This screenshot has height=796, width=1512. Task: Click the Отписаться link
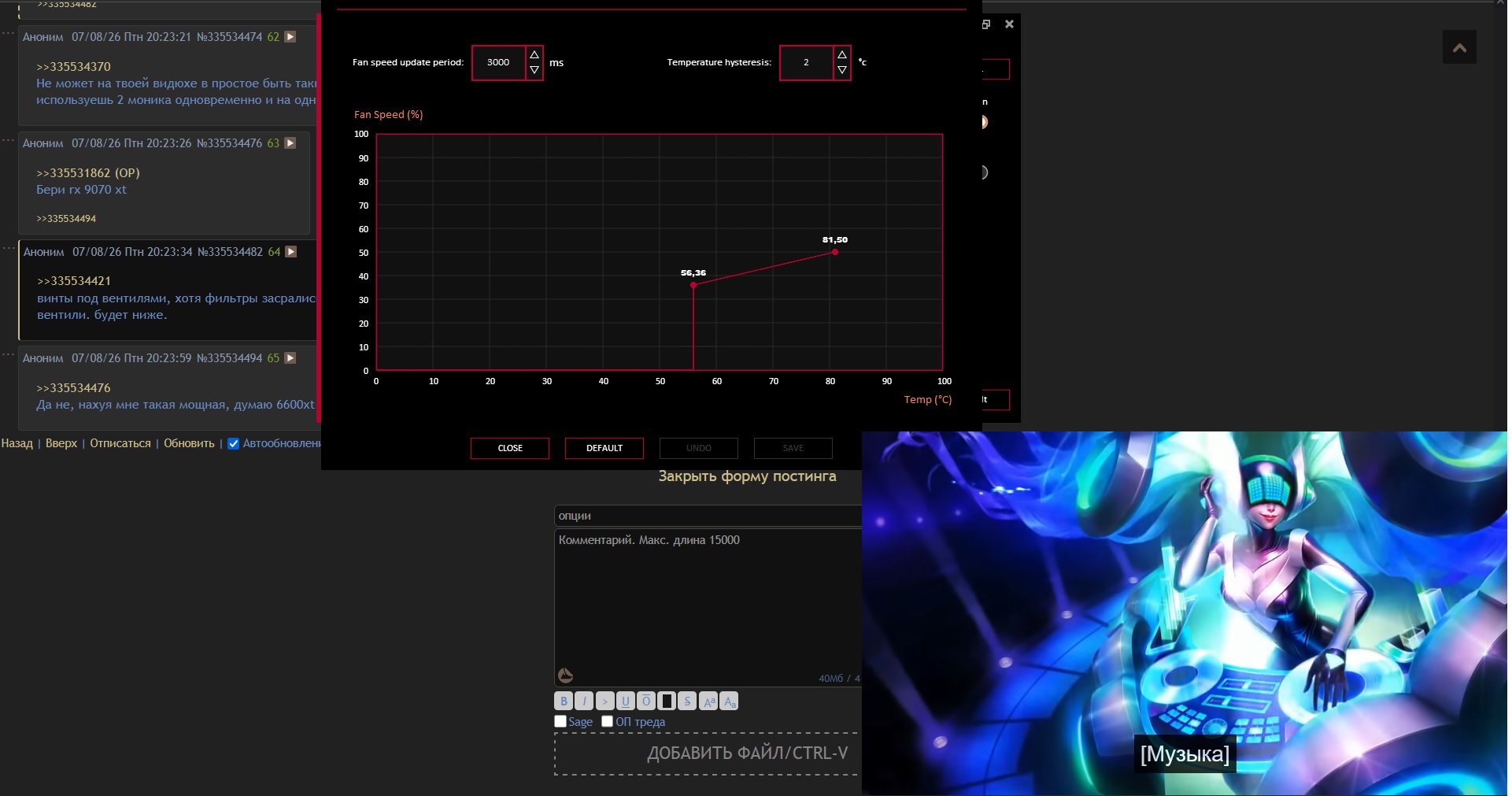120,443
